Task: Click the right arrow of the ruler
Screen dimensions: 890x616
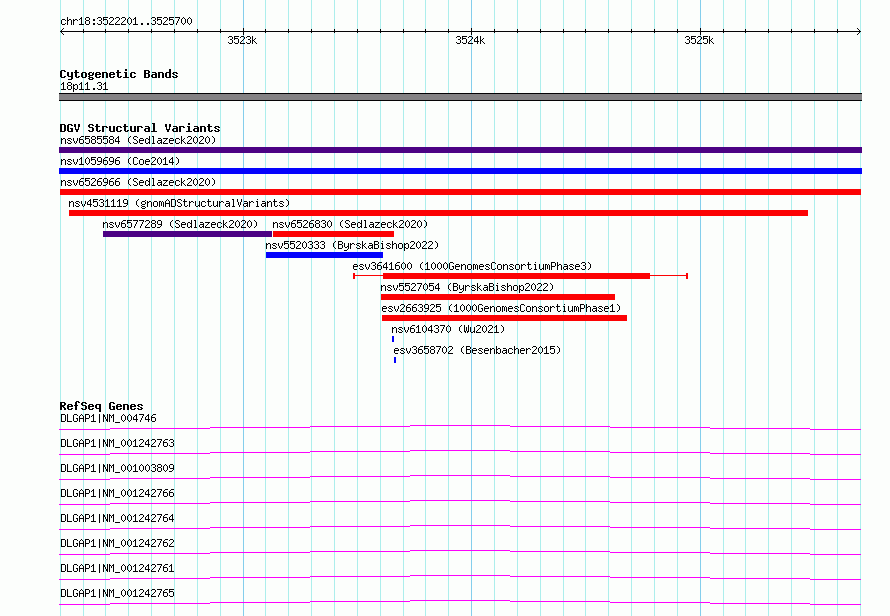Action: [x=858, y=31]
